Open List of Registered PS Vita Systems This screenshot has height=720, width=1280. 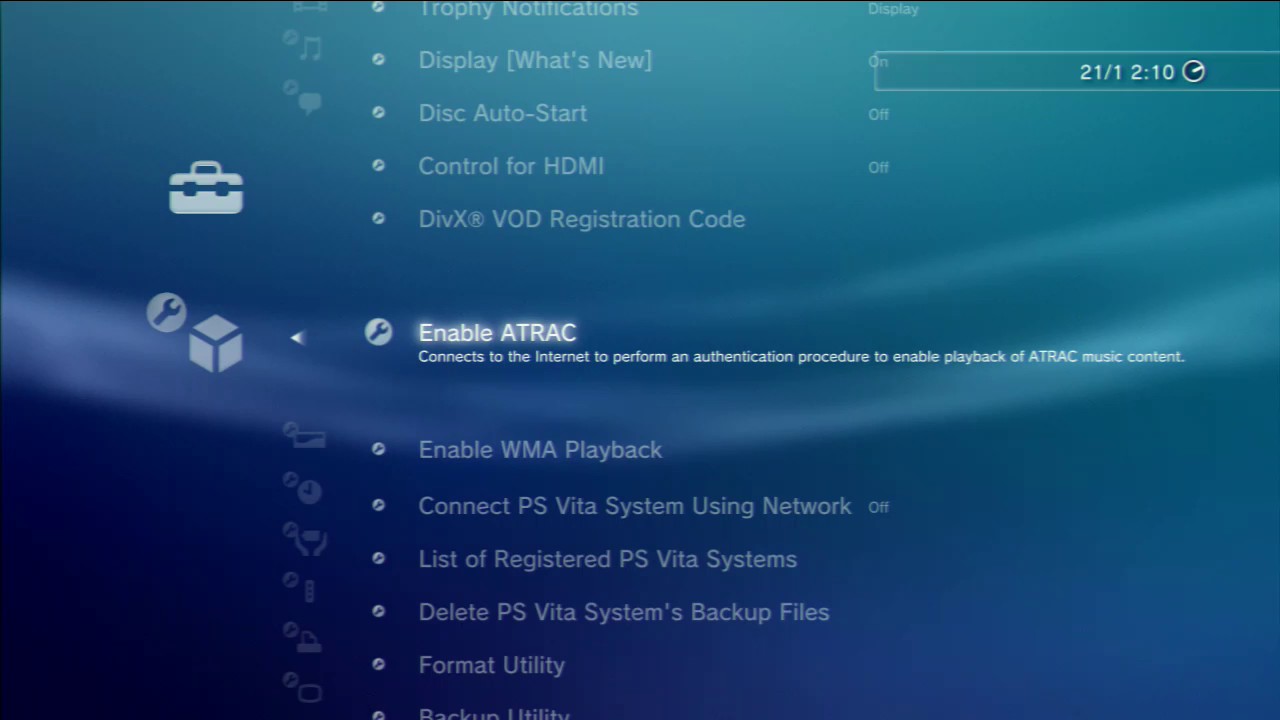pos(608,559)
